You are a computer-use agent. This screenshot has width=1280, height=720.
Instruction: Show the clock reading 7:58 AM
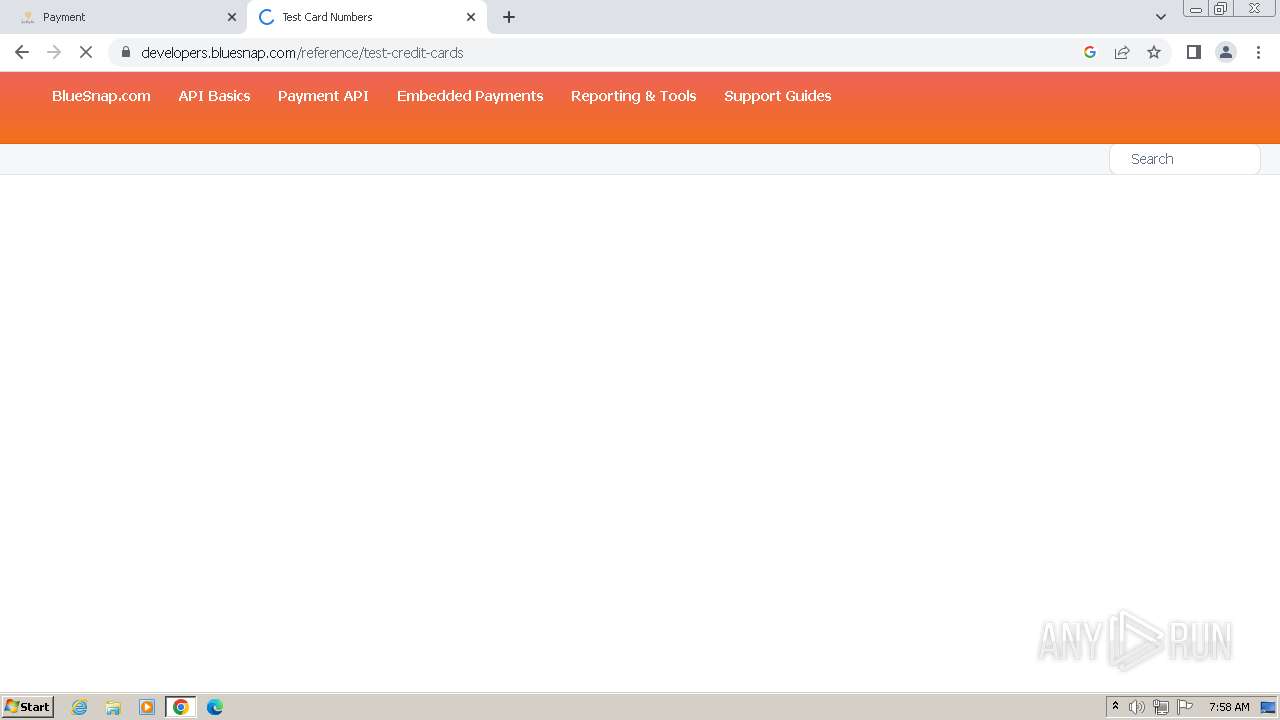(1229, 707)
